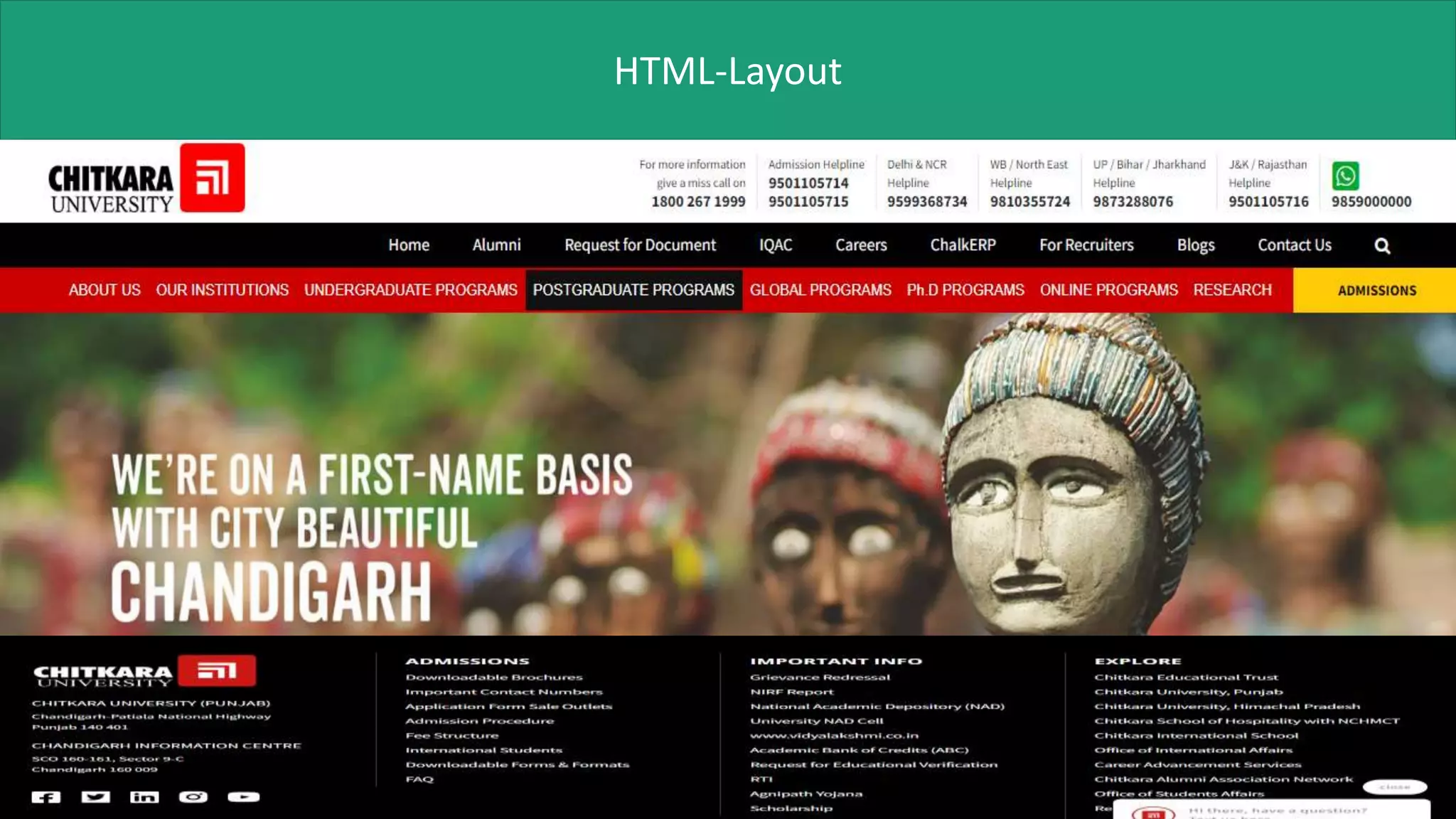Open Request for Educational Verification link
Viewport: 1456px width, 819px height.
[x=874, y=765]
